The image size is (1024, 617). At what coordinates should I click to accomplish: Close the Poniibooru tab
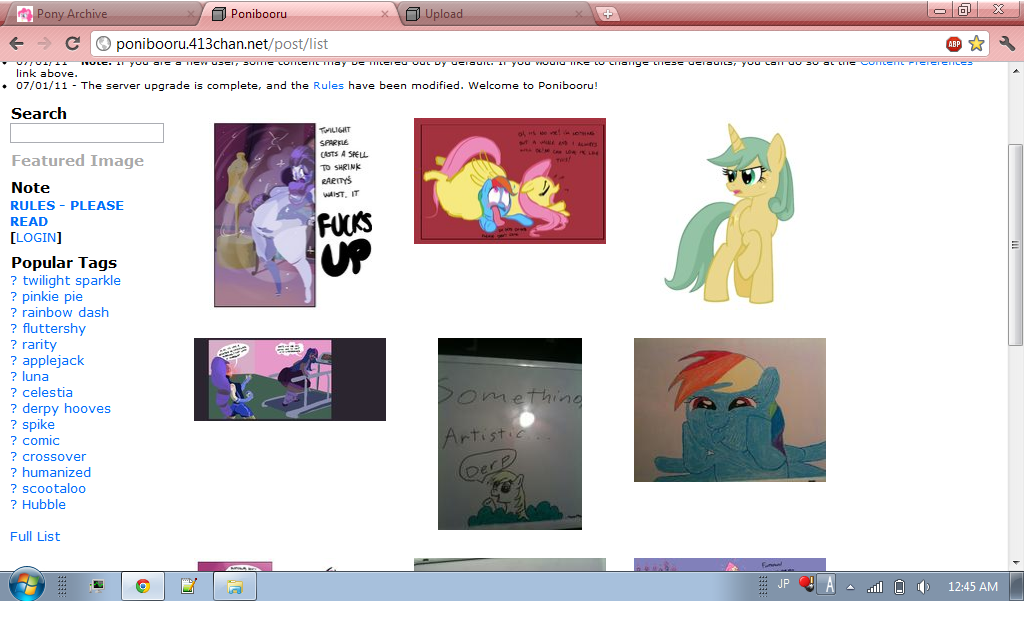pyautogui.click(x=385, y=14)
